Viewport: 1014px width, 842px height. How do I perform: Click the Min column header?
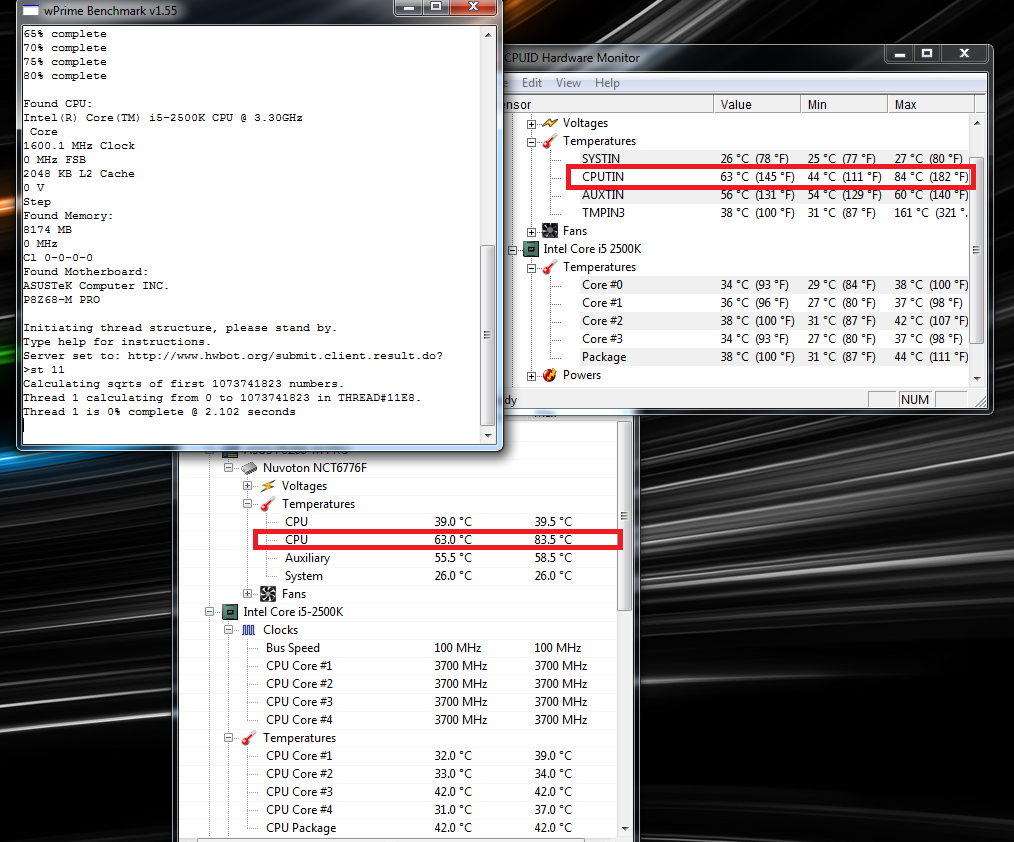pos(843,105)
